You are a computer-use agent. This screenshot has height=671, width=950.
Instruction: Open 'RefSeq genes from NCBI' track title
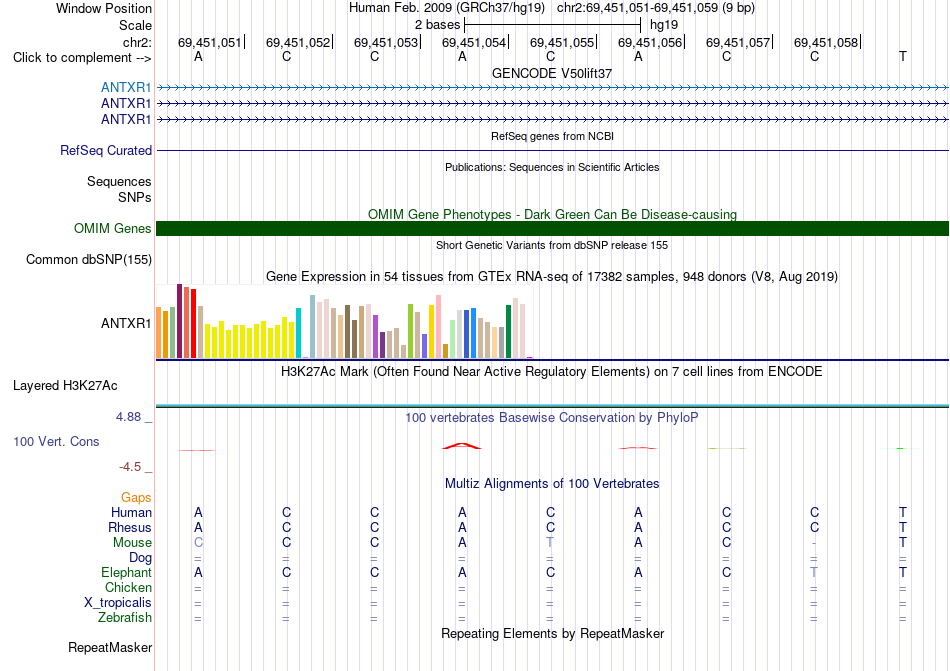click(x=552, y=136)
